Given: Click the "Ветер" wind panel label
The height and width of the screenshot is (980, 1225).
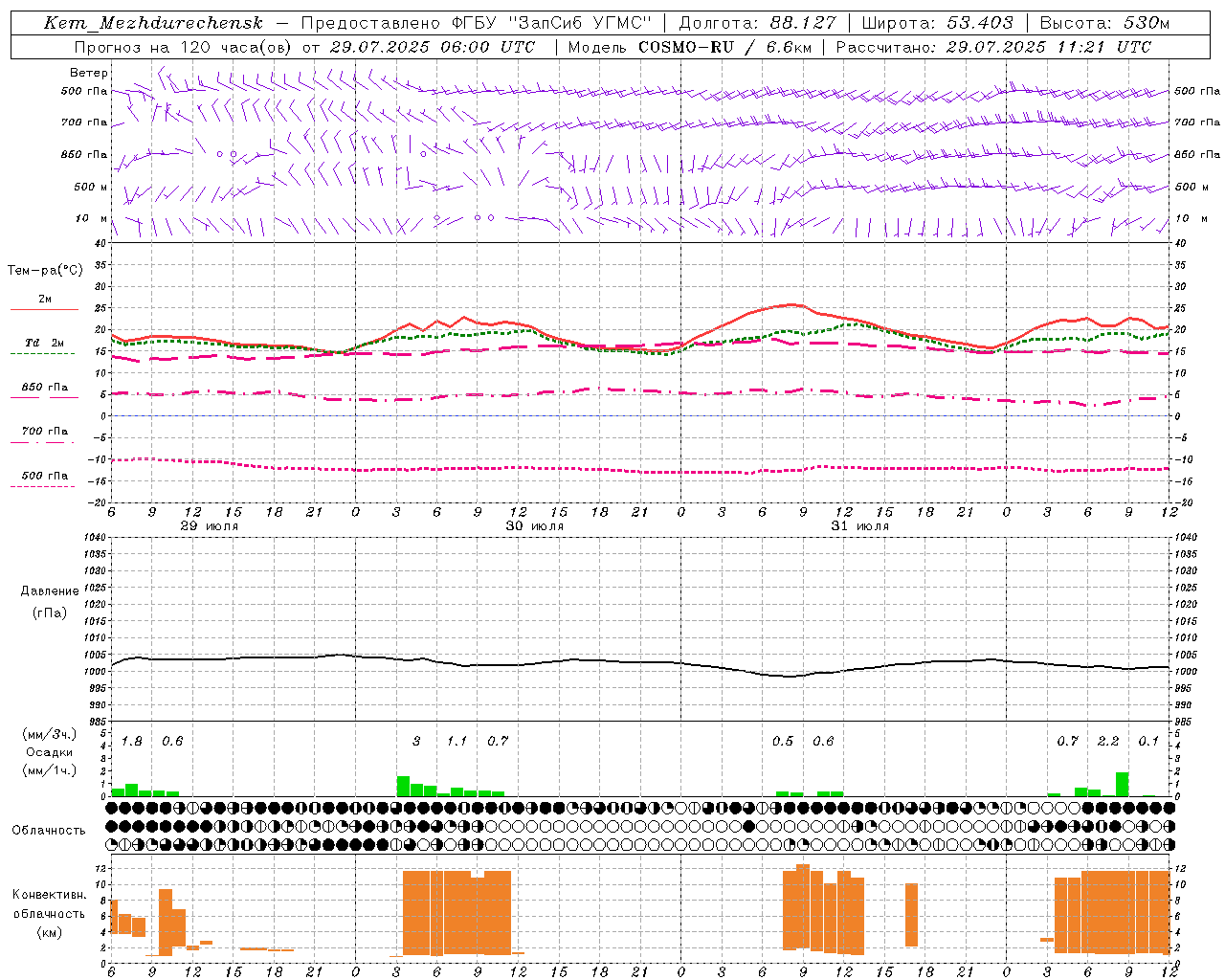Looking at the screenshot, I should point(89,73).
